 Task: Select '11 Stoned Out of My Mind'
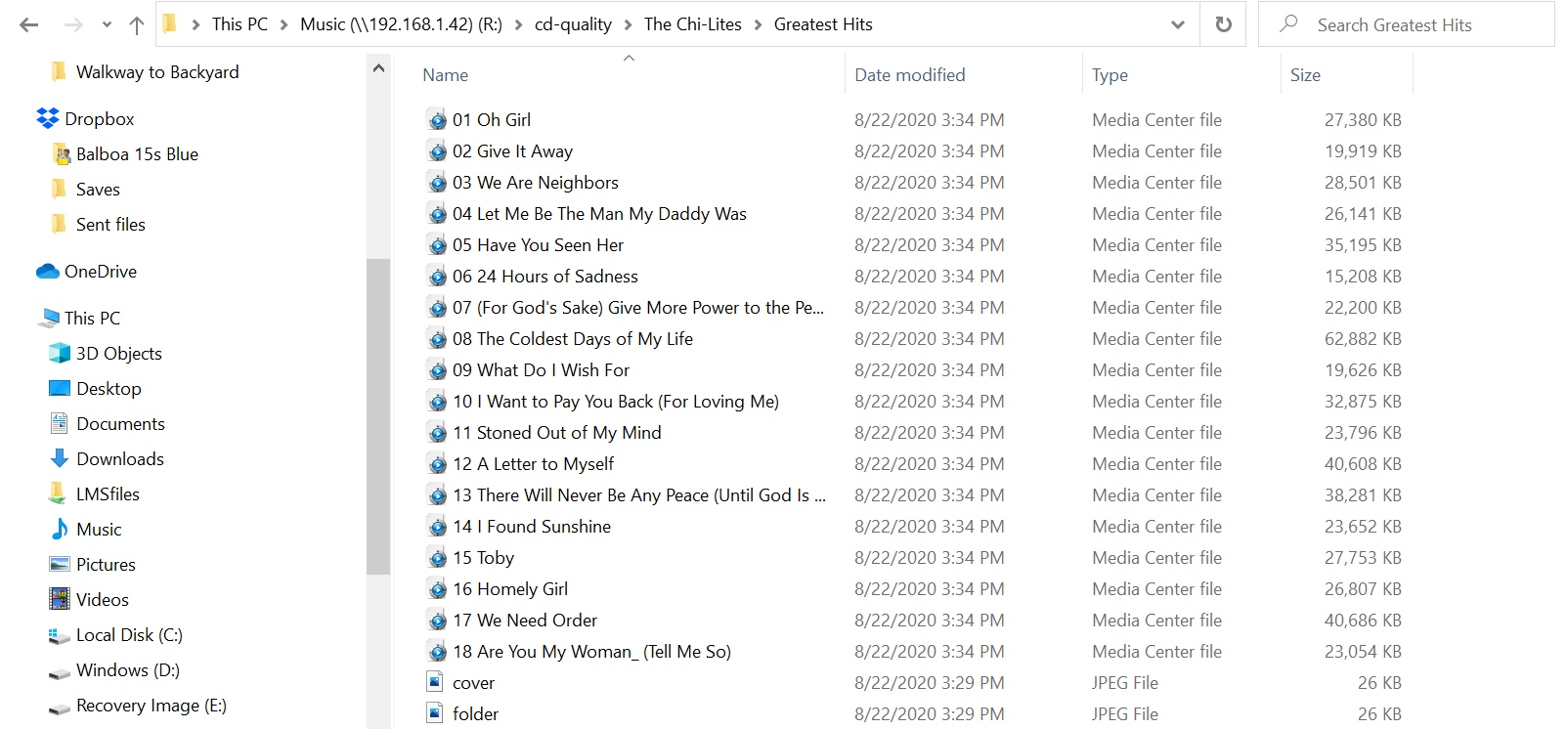(556, 433)
